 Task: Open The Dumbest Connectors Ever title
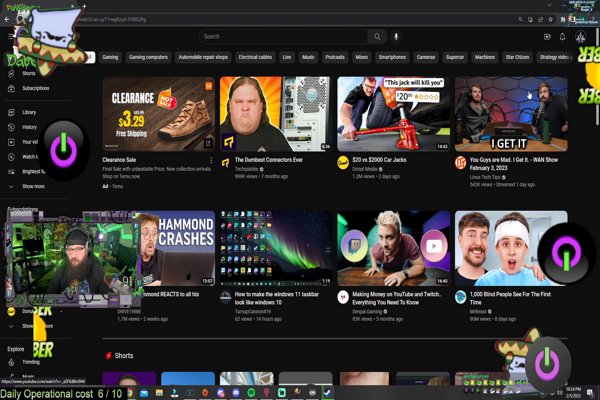[269, 160]
